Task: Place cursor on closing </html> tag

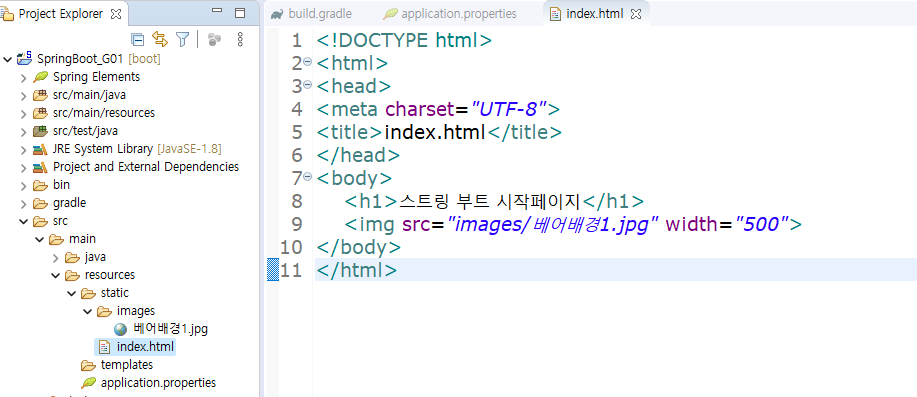Action: pos(357,270)
